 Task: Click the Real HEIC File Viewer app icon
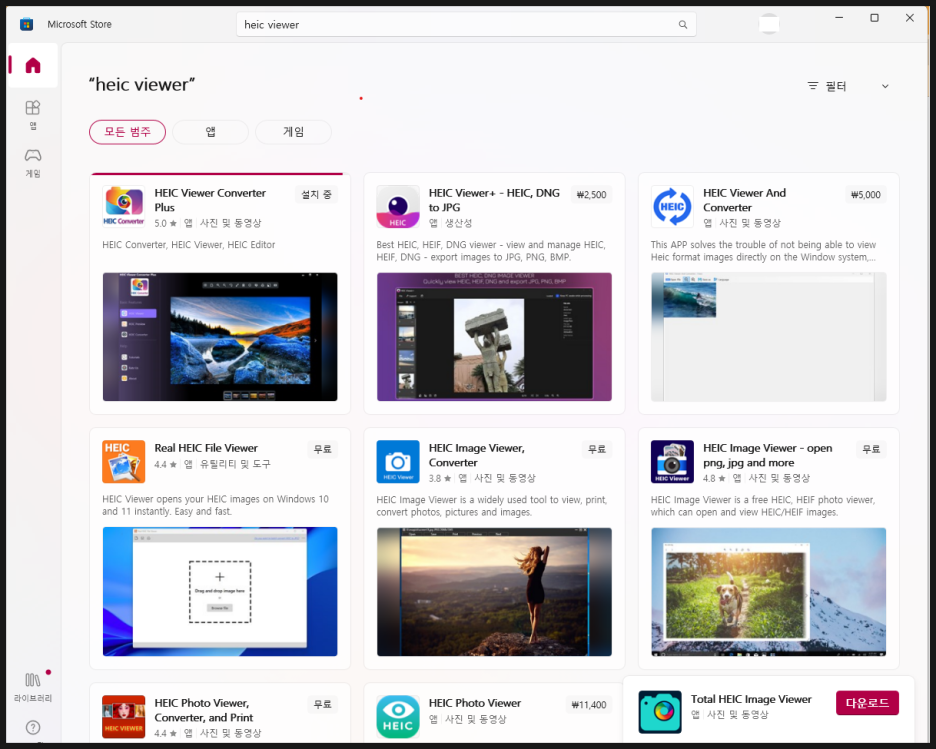(124, 461)
